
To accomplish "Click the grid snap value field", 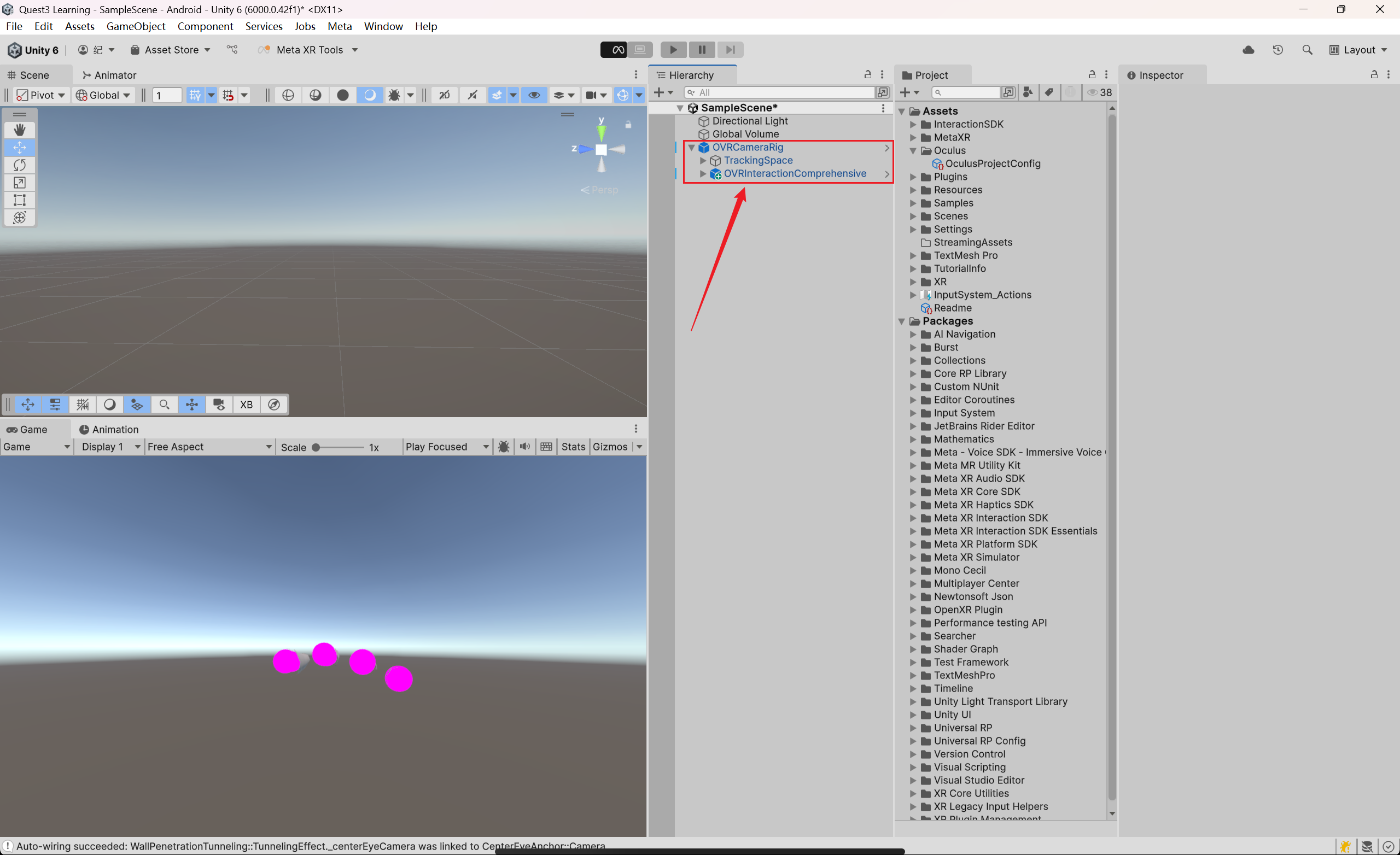I will coord(167,96).
